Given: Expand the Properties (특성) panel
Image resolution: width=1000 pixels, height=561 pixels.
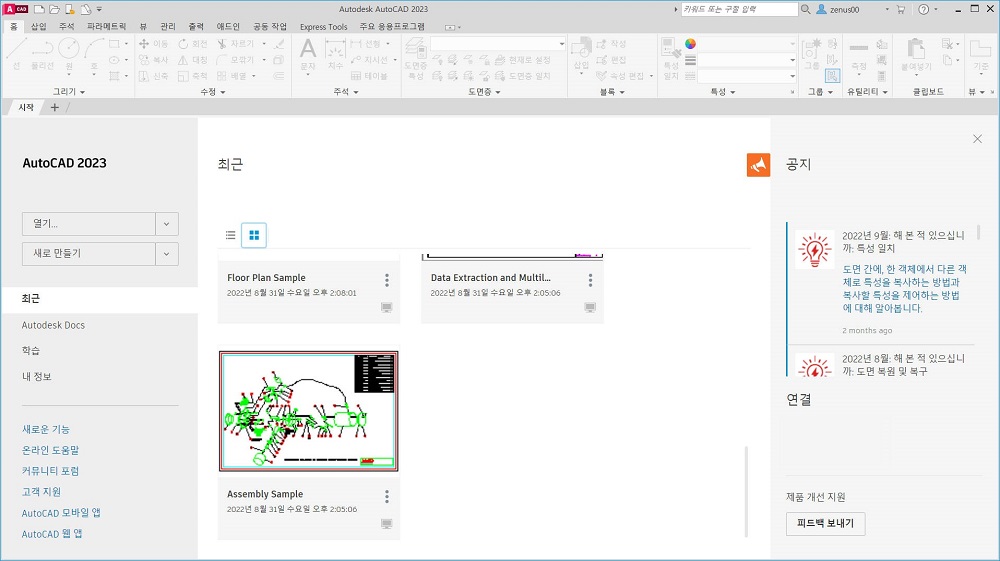Looking at the screenshot, I should pyautogui.click(x=723, y=92).
